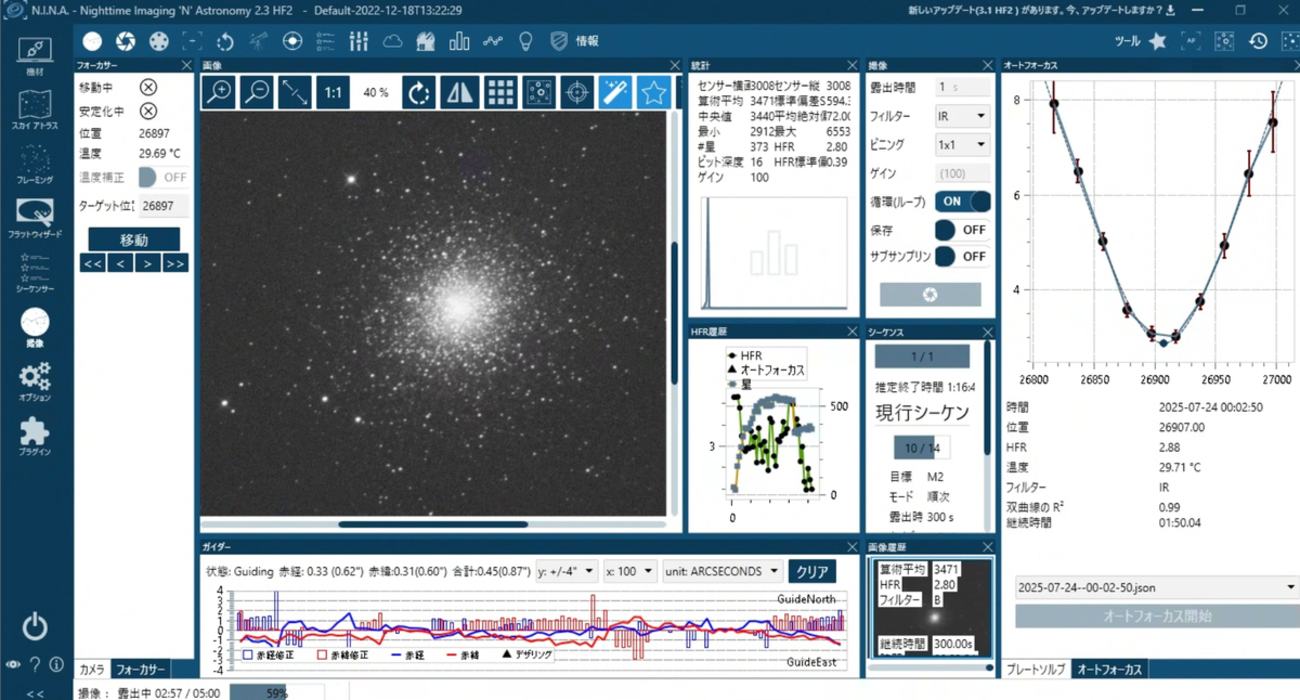
Task: Switch to the プレートソルブ tab
Action: coord(1035,669)
